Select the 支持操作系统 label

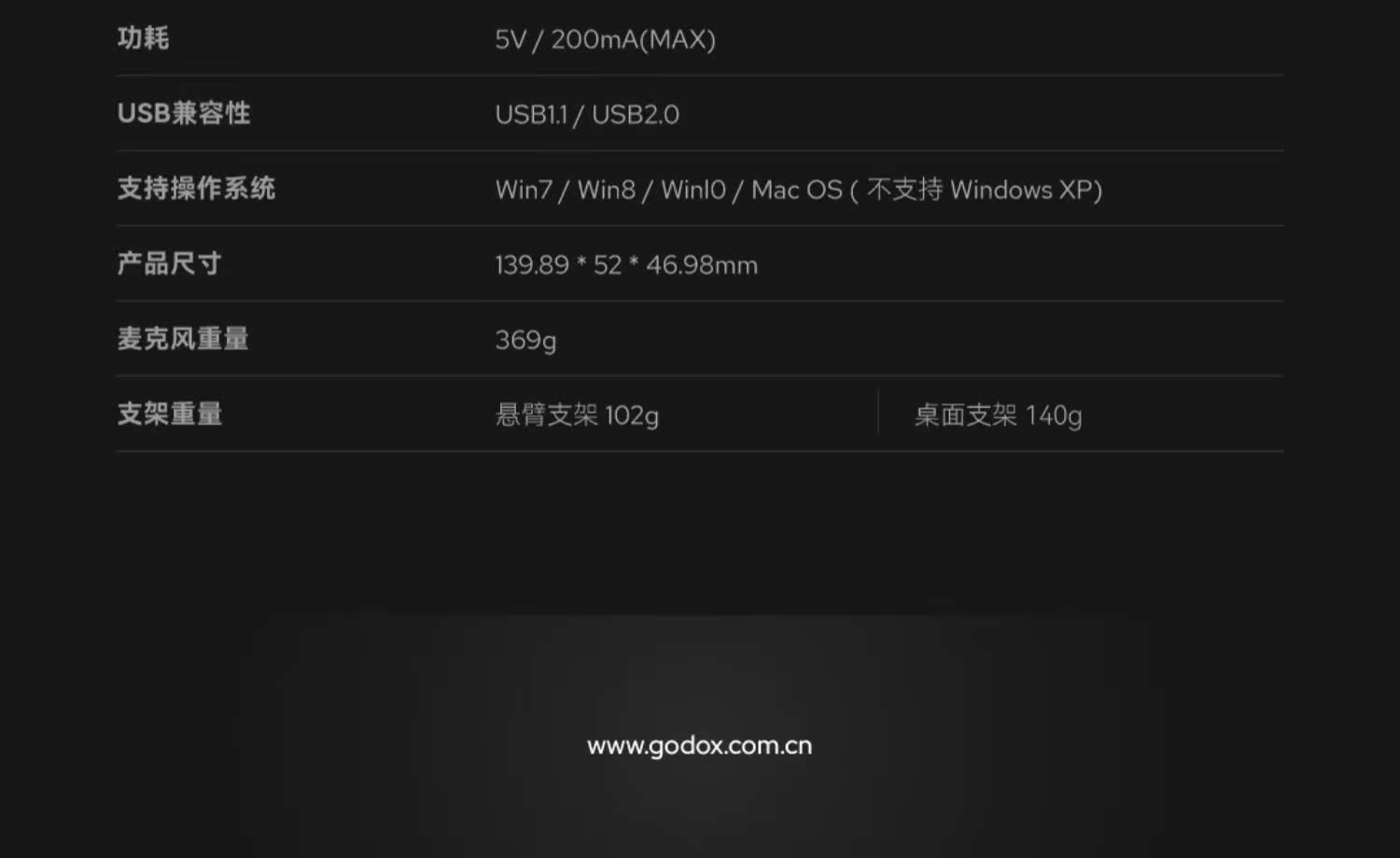pos(196,189)
